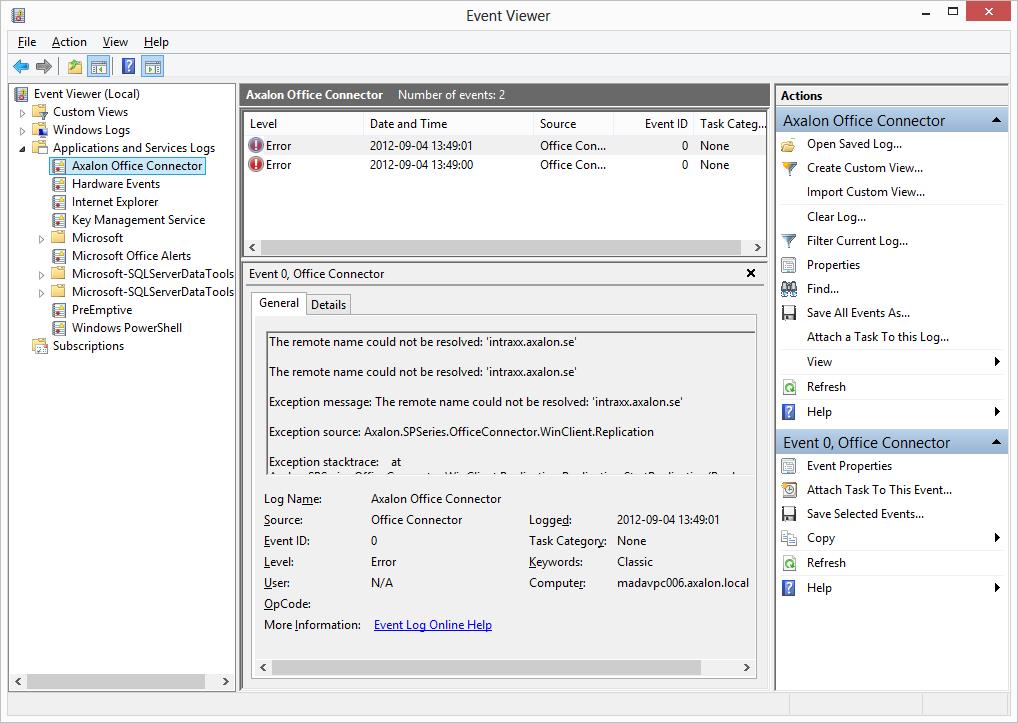The image size is (1018, 723).
Task: Select Key Management Service log
Action: [x=138, y=220]
